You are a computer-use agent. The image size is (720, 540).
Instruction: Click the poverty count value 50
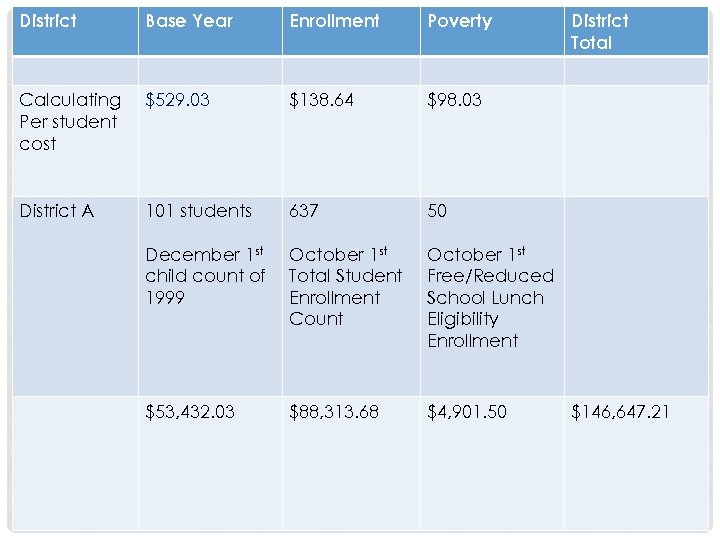coord(437,211)
